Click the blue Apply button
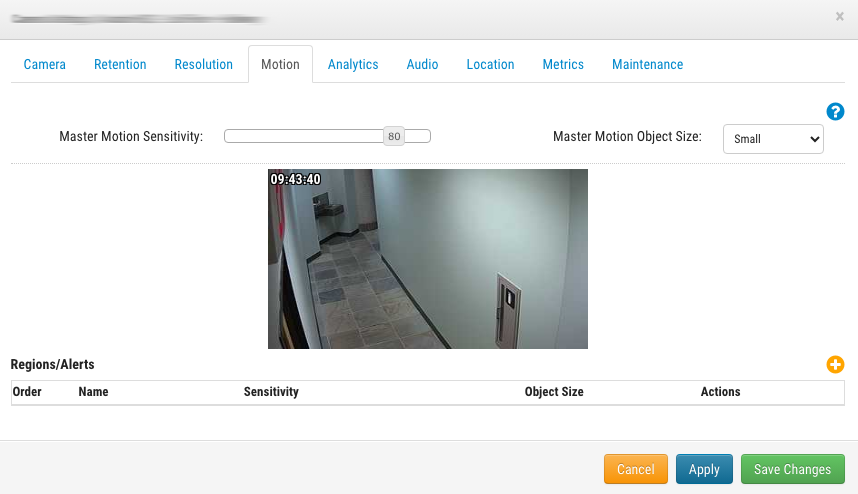Image resolution: width=858 pixels, height=494 pixels. (704, 469)
